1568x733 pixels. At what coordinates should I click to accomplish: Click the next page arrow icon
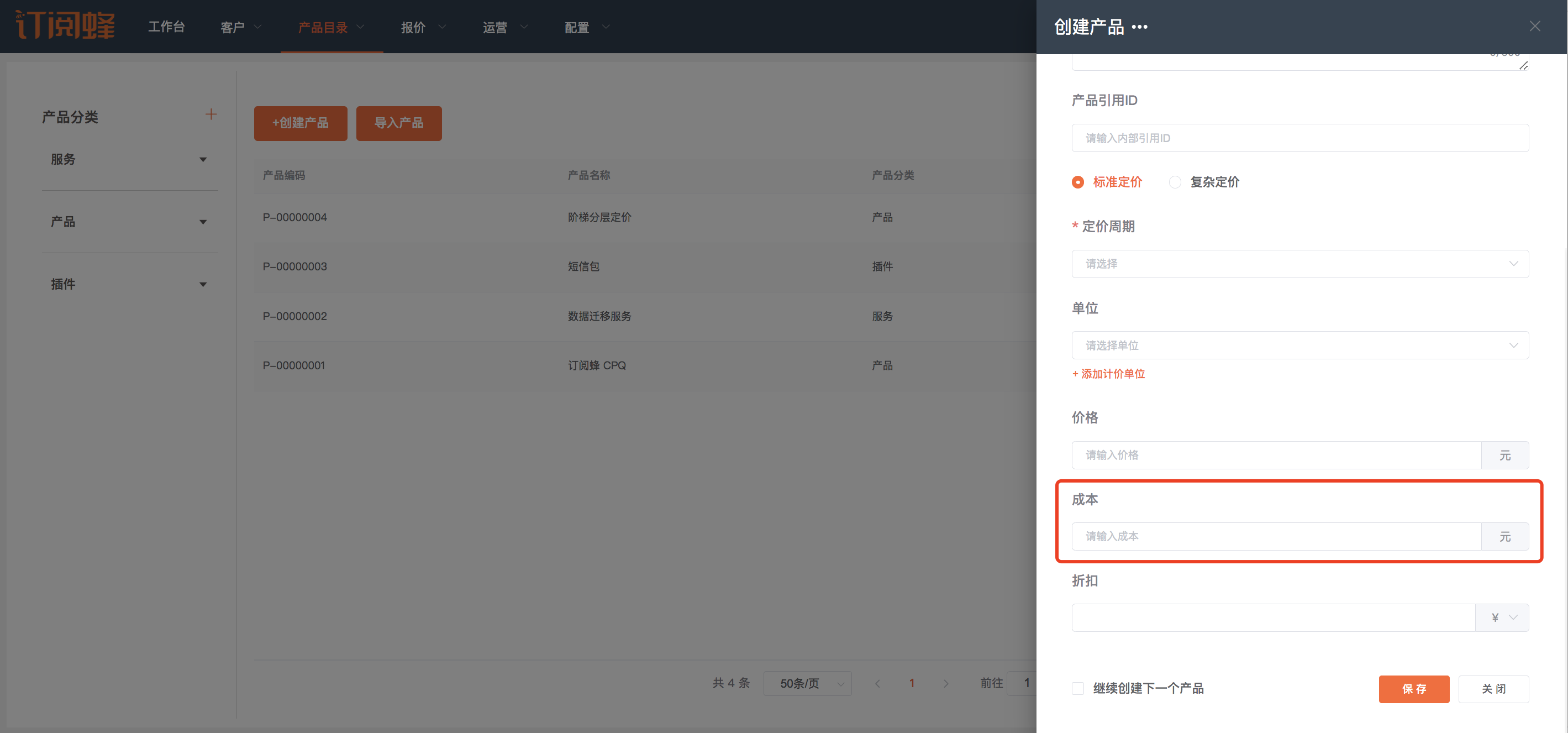(x=945, y=683)
